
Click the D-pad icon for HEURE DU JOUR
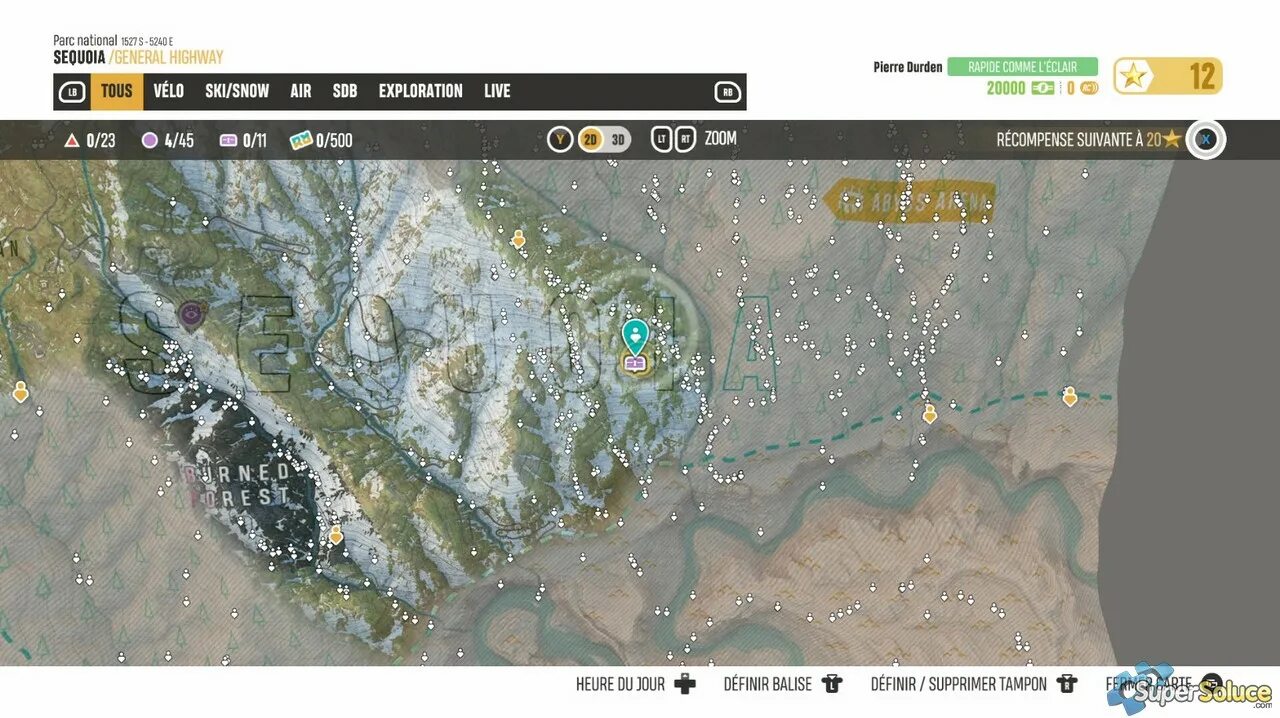pos(684,684)
